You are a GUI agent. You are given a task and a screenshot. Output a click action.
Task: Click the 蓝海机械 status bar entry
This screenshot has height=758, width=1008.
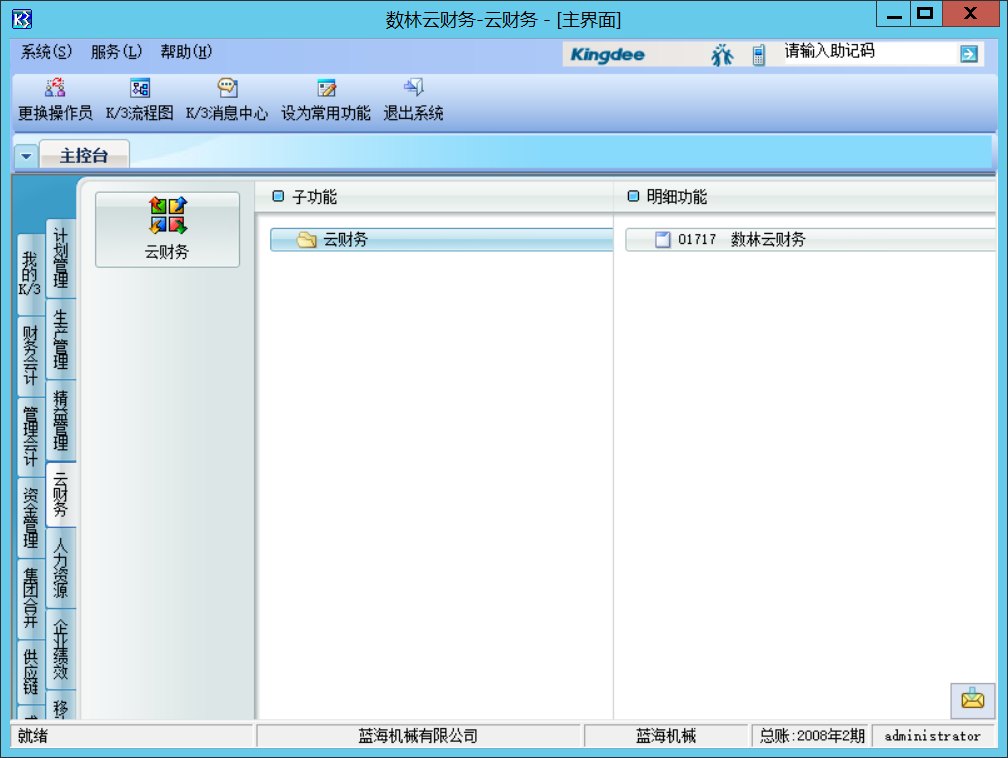666,735
